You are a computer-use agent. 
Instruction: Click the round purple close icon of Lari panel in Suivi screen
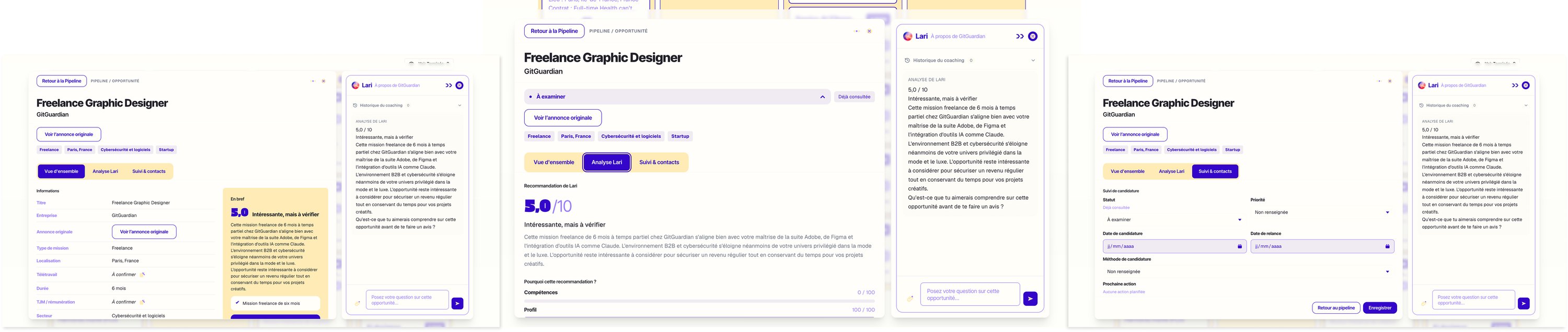point(1526,85)
